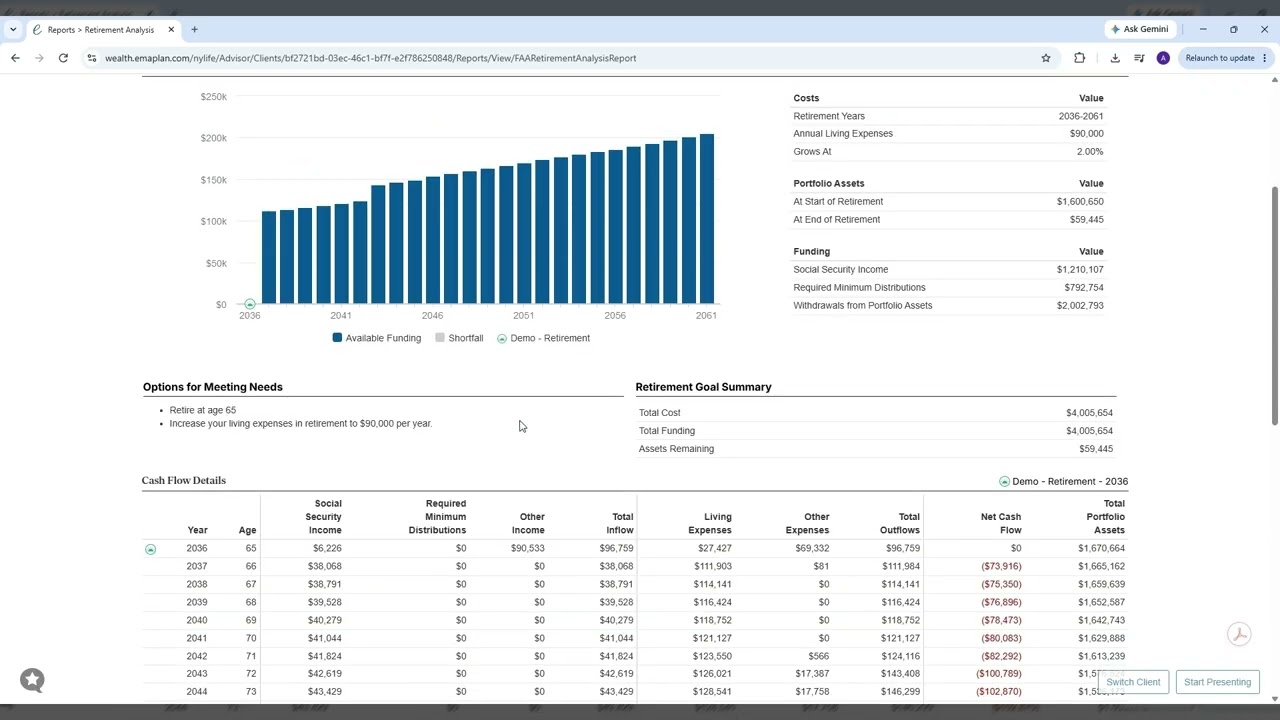Select the Reports > Retirement Analysis tab

(103, 30)
